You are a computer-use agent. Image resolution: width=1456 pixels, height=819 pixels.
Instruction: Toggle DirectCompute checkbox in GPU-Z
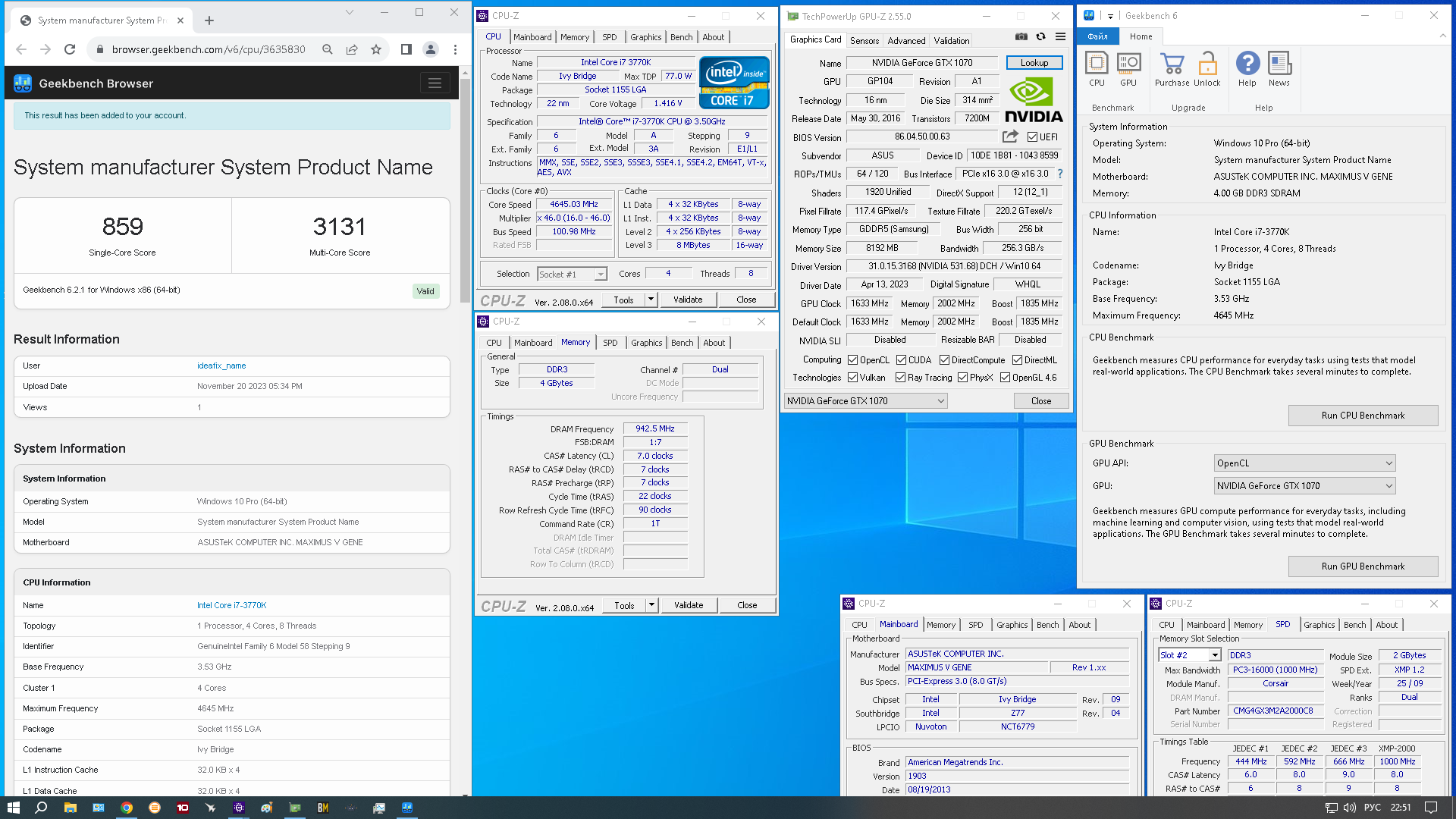944,360
